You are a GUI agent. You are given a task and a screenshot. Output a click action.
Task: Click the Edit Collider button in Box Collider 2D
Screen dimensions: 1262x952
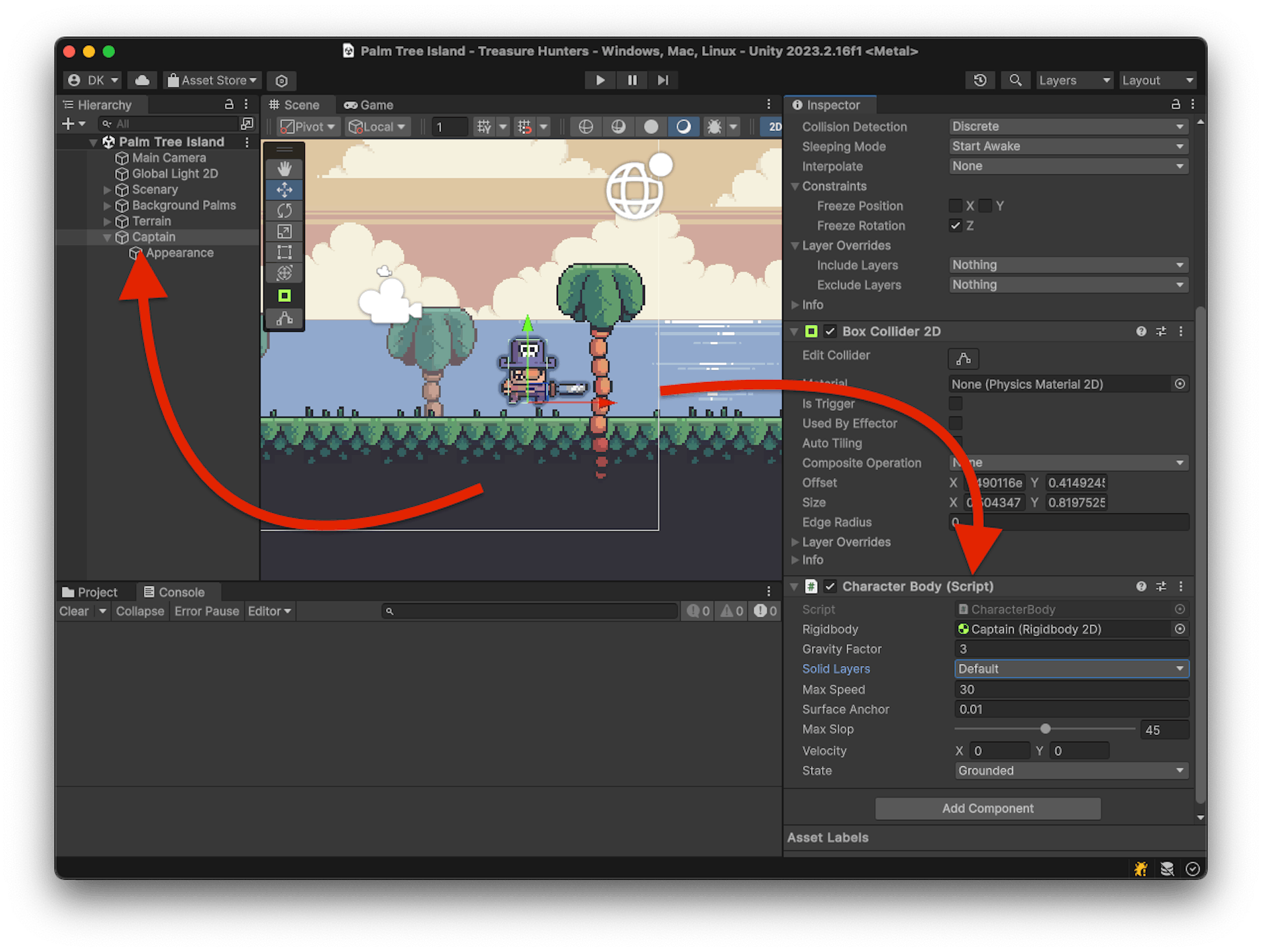click(962, 359)
